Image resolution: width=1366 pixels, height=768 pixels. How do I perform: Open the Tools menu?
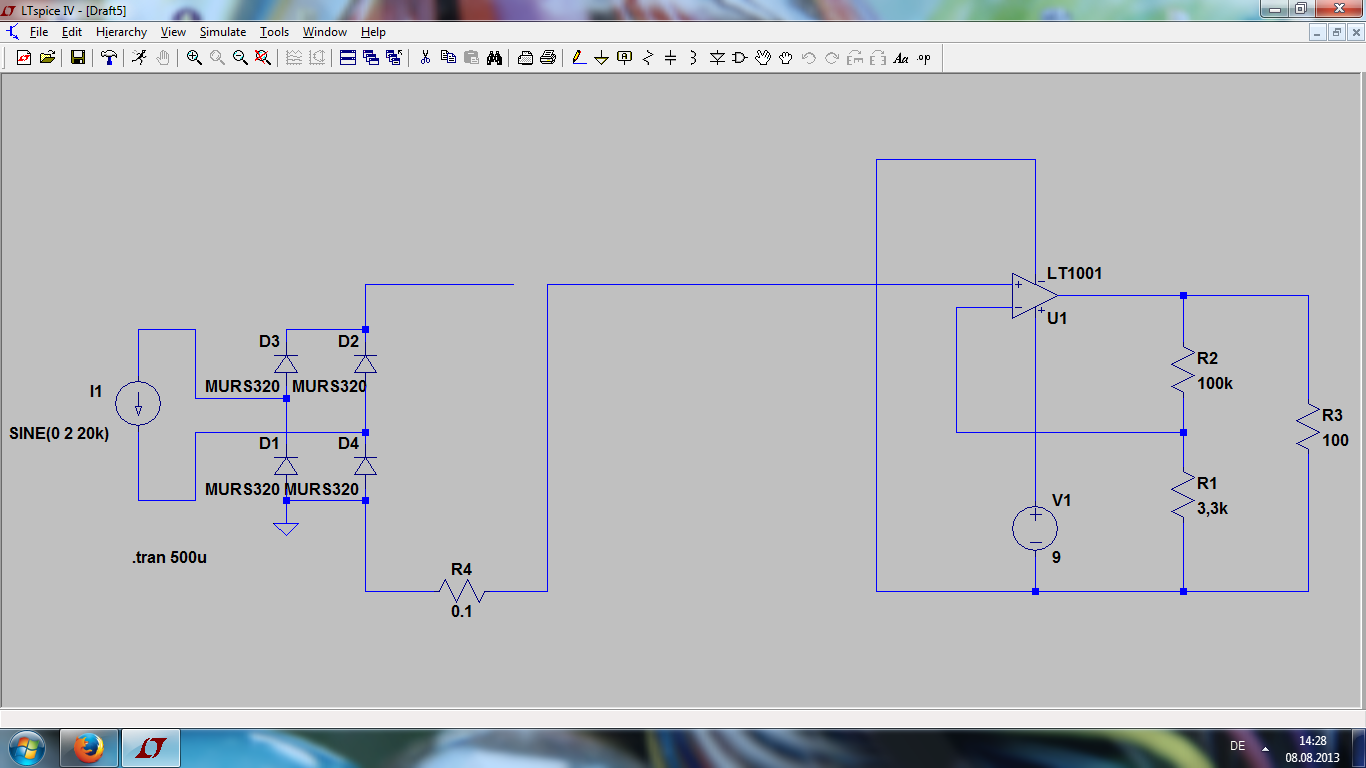[274, 32]
